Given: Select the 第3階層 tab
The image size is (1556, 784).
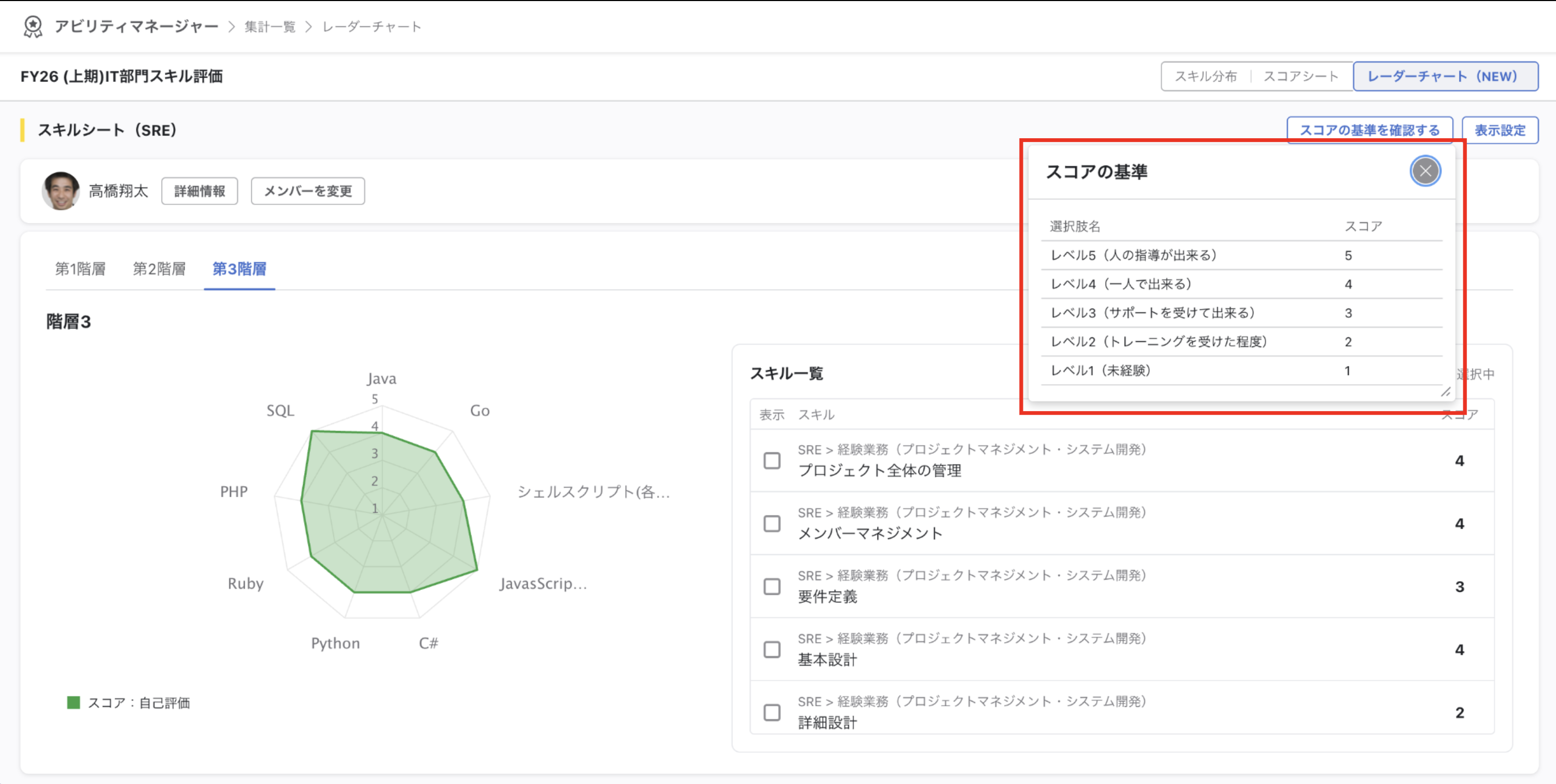Looking at the screenshot, I should point(239,269).
